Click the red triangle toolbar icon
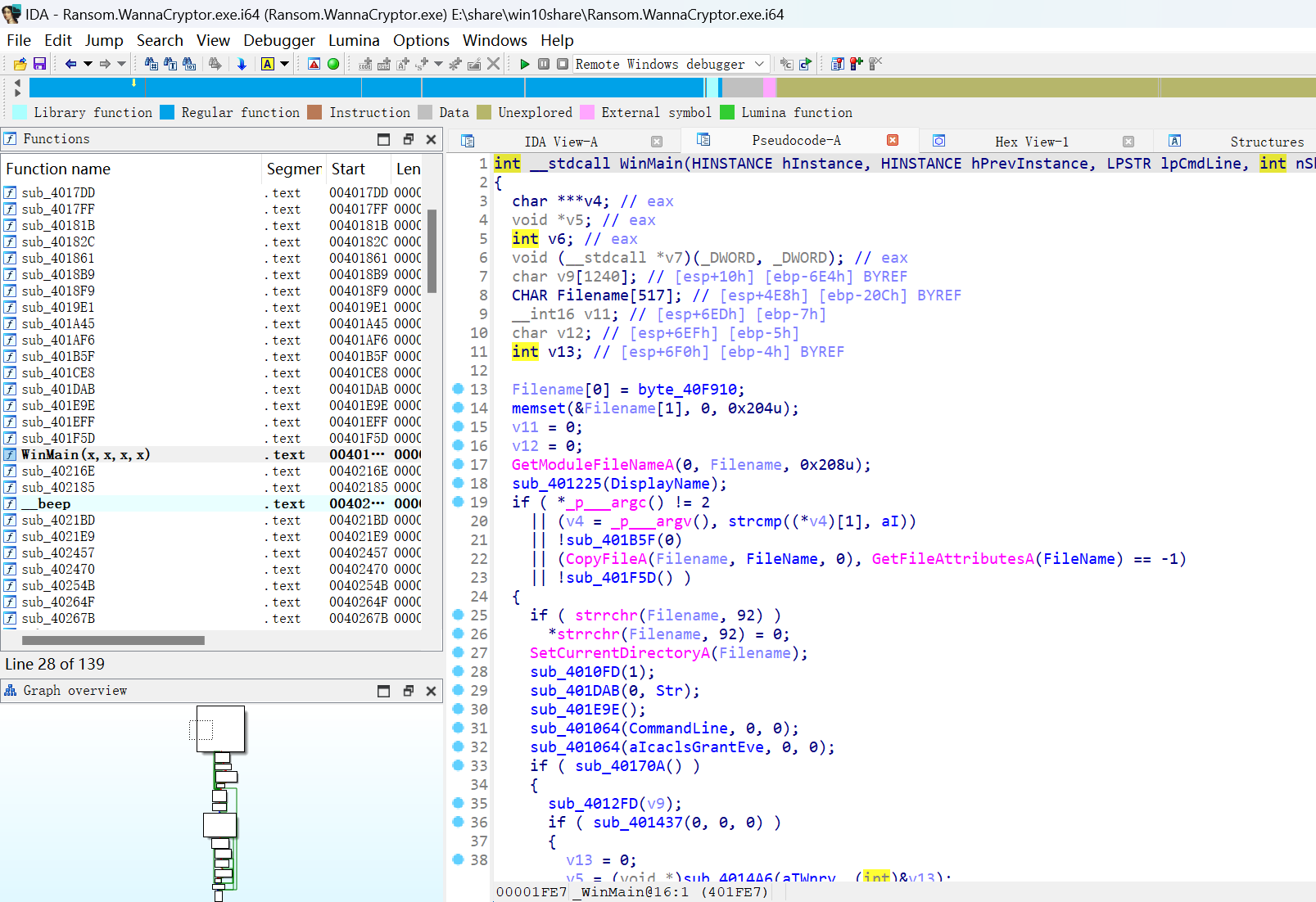This screenshot has height=902, width=1316. (x=314, y=64)
